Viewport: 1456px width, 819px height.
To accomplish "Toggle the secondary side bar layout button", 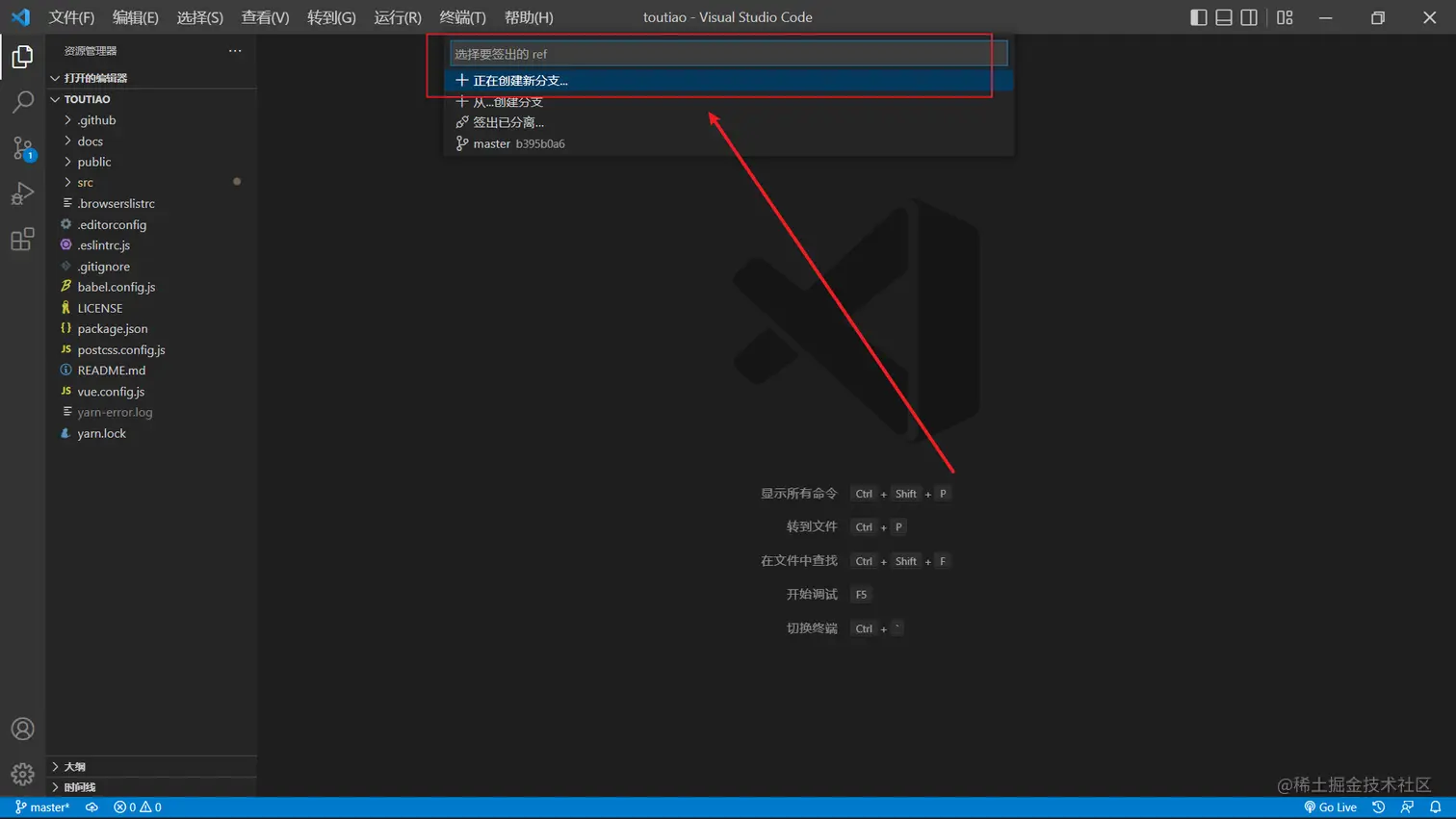I will 1249,17.
